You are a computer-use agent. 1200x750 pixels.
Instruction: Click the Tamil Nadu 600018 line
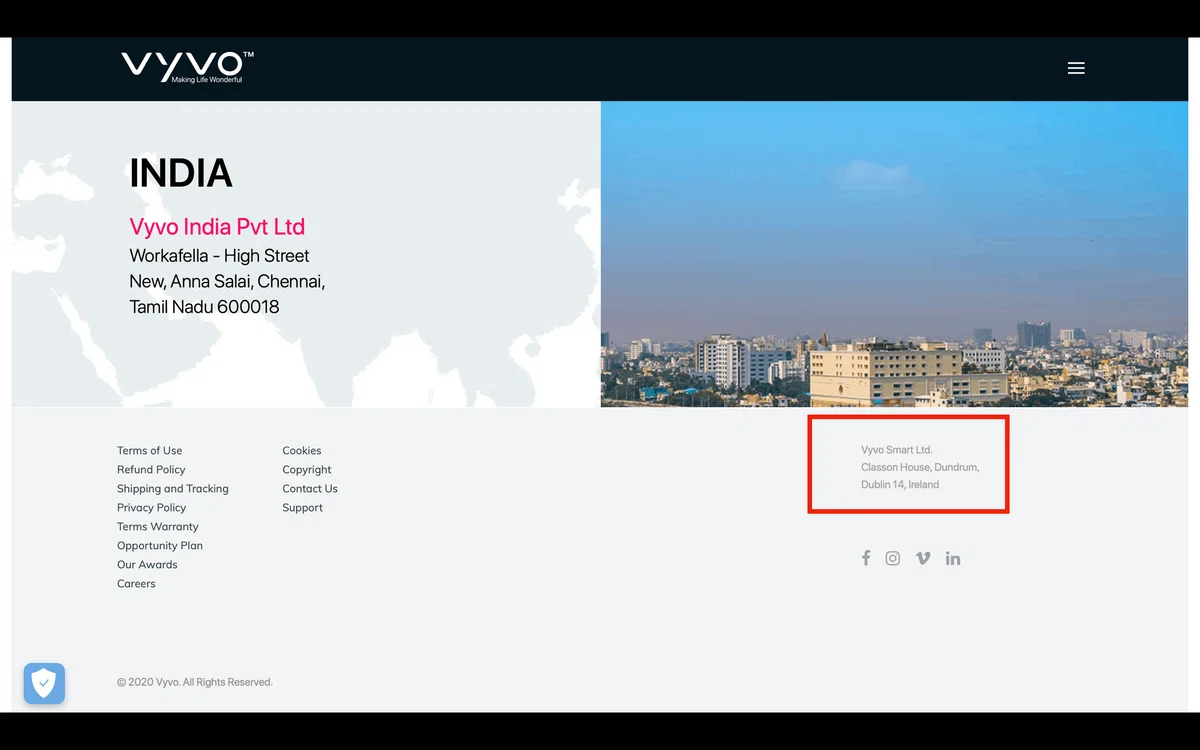pos(204,307)
